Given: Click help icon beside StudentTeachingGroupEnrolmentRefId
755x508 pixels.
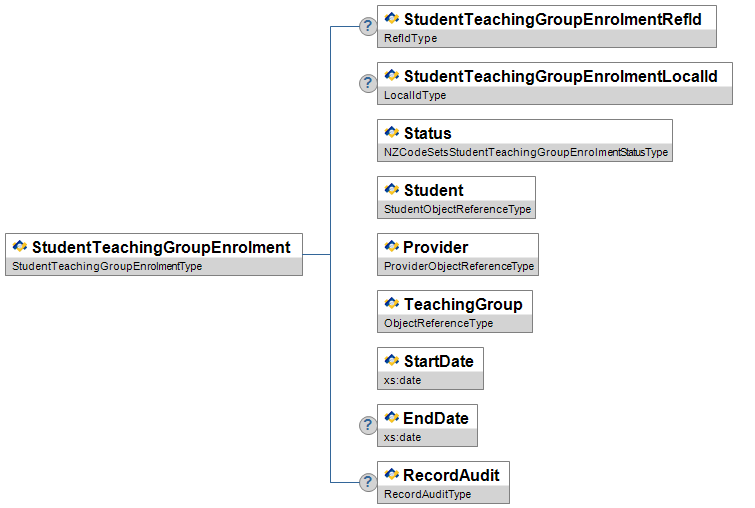Looking at the screenshot, I should (x=368, y=26).
